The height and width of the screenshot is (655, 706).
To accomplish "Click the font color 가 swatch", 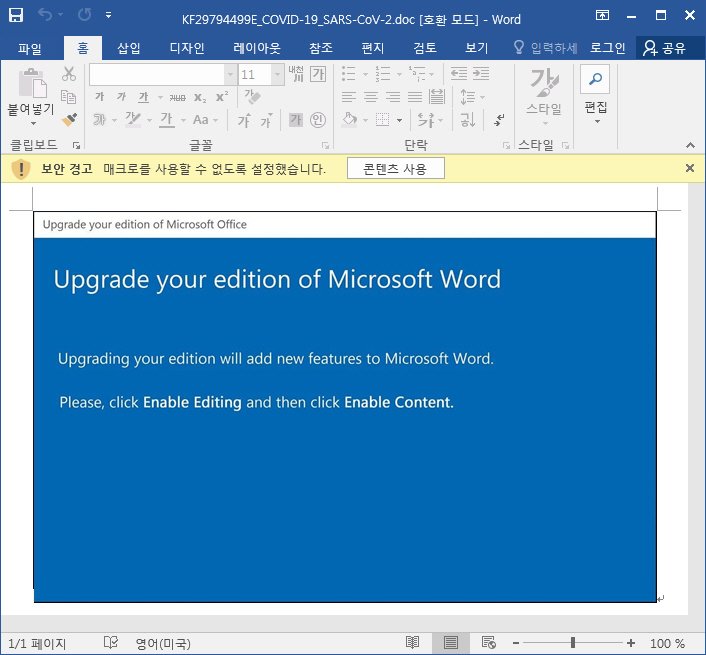I will click(167, 119).
